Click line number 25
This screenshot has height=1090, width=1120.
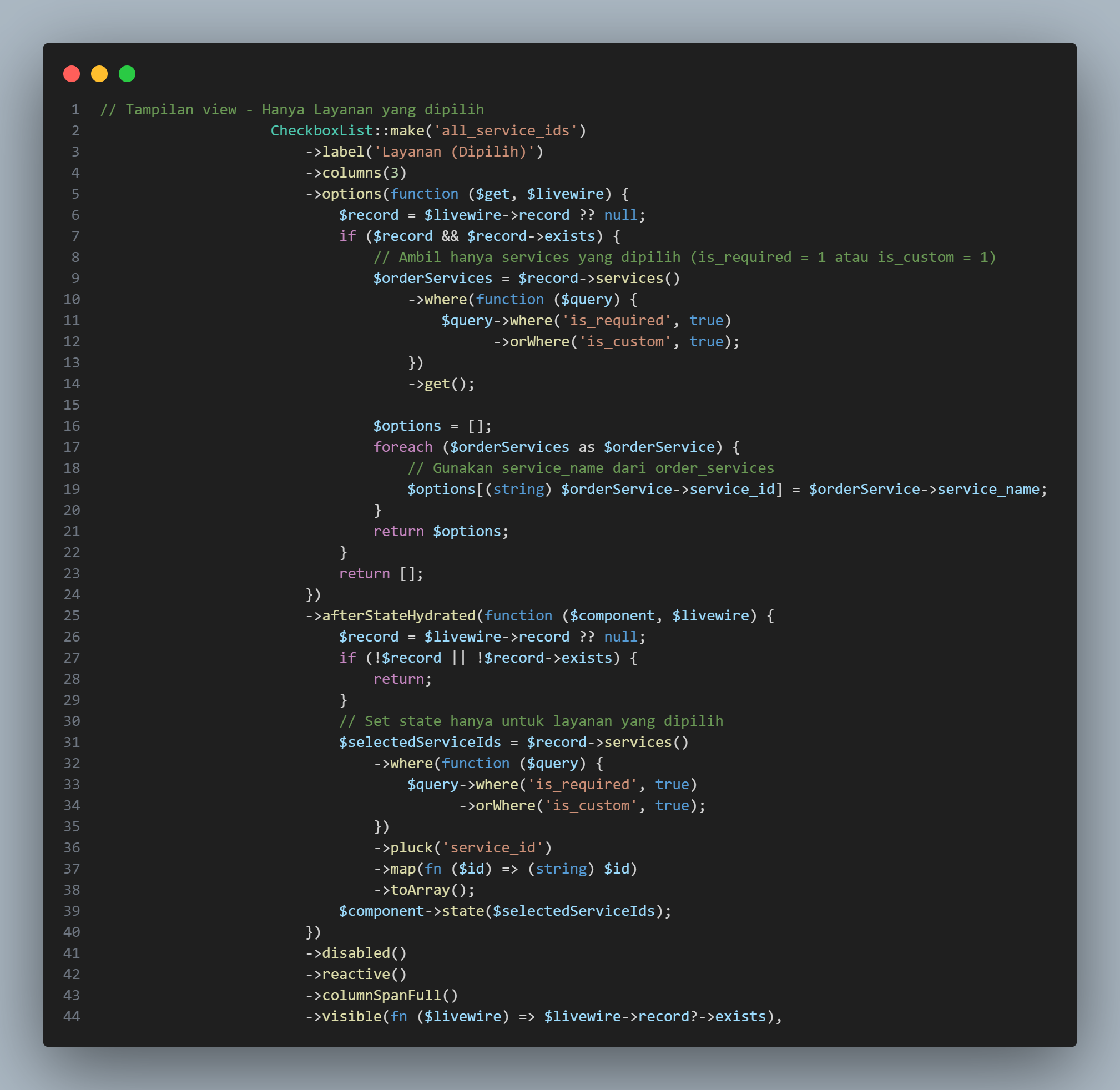coord(72,615)
